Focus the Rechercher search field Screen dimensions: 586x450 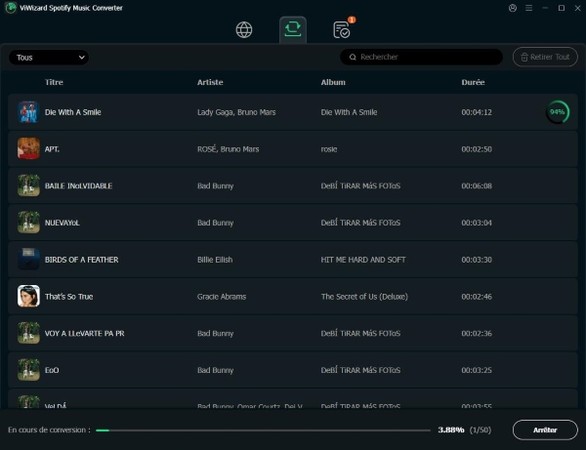tap(421, 57)
